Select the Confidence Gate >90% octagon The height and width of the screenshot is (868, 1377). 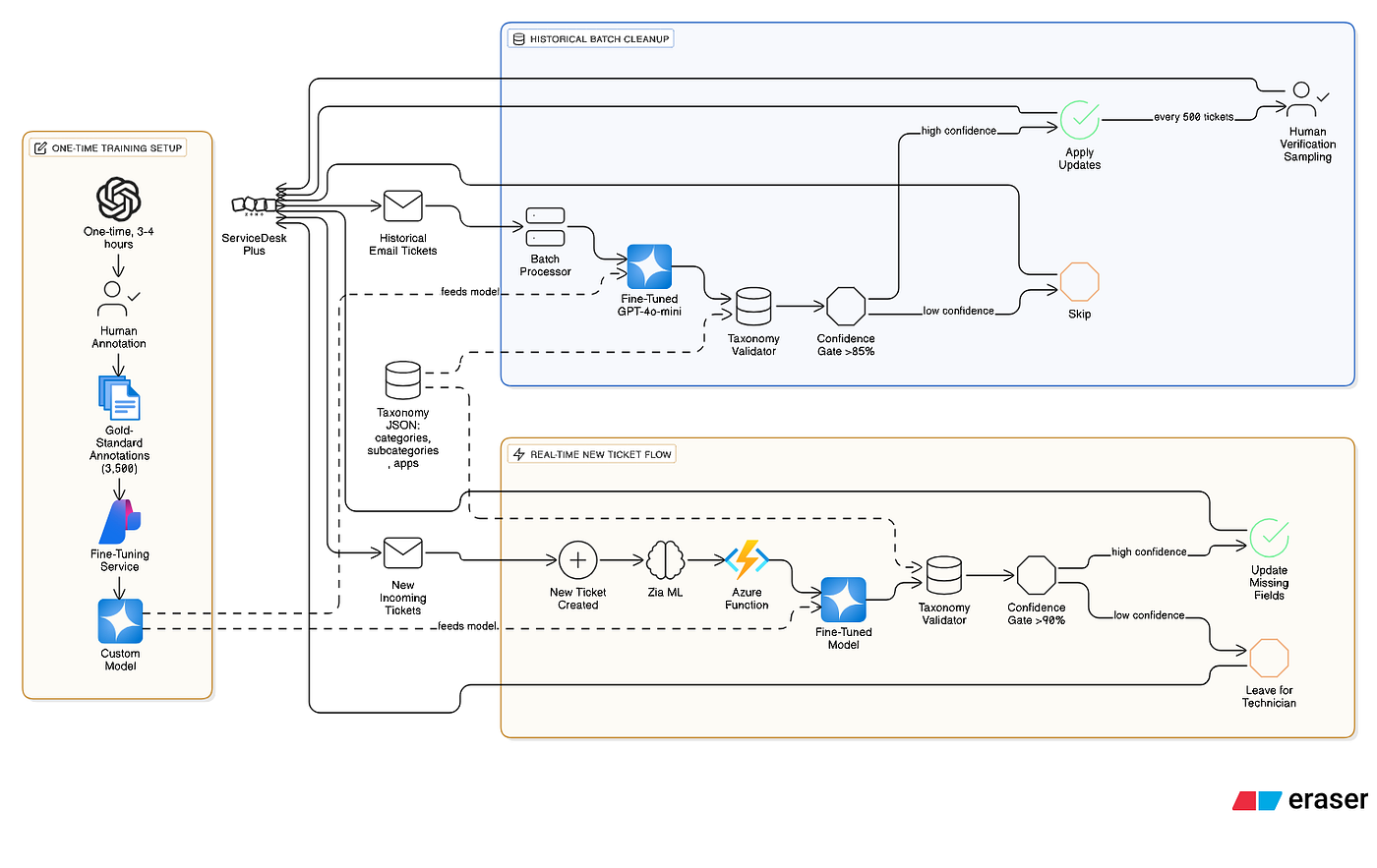coord(1037,576)
